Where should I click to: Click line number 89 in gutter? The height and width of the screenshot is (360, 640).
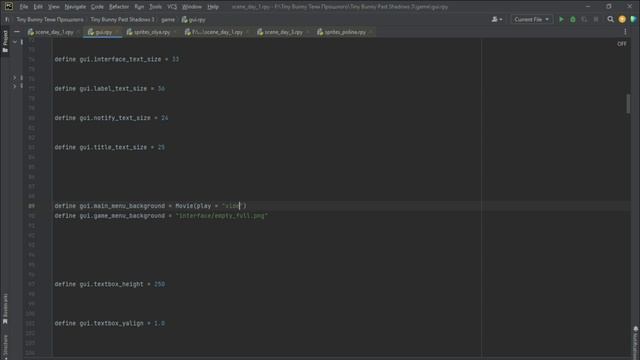31,206
